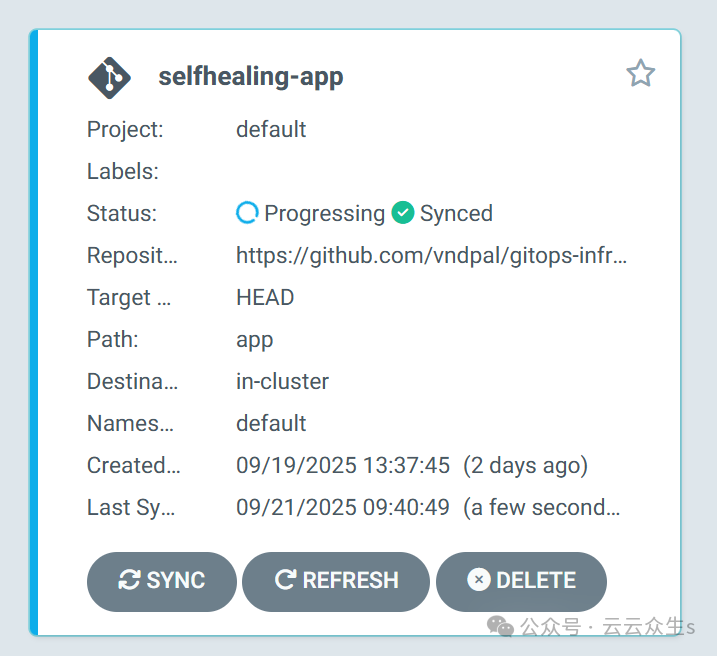Click the reload arrow icon in REFRESH
The width and height of the screenshot is (717, 656).
(x=285, y=581)
